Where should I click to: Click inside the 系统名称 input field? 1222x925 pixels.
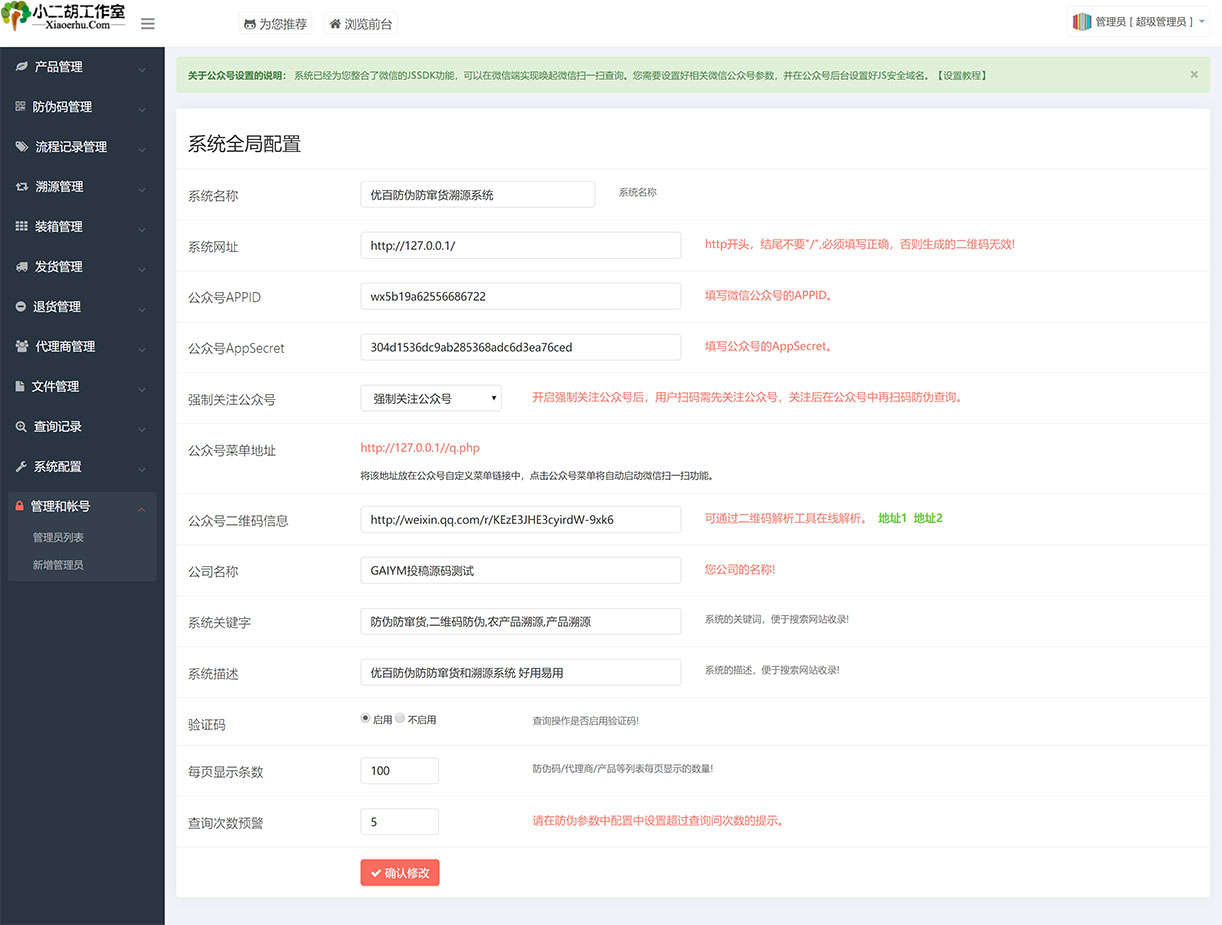[x=477, y=194]
